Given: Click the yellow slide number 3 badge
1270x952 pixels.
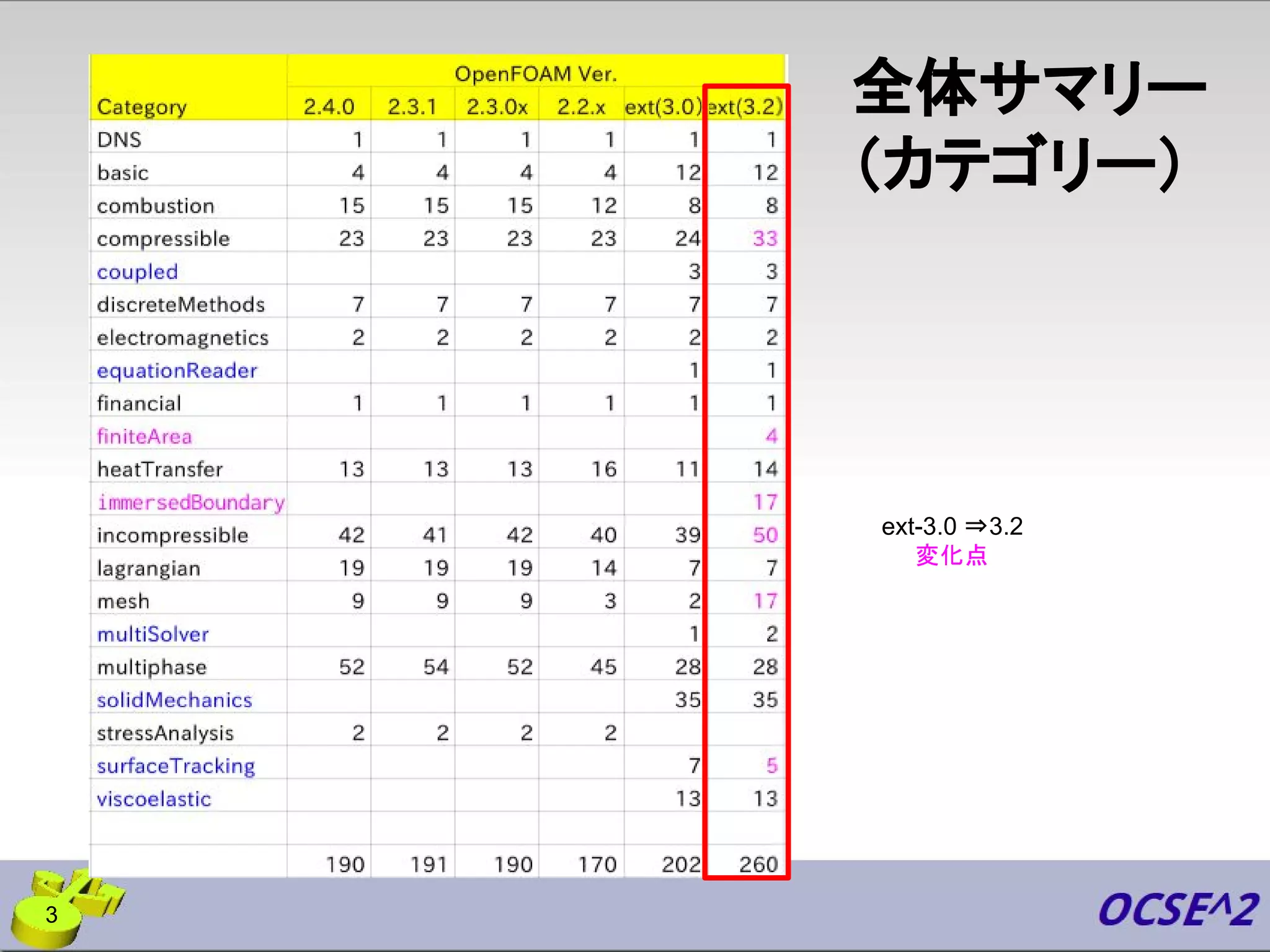Looking at the screenshot, I should coord(51,915).
